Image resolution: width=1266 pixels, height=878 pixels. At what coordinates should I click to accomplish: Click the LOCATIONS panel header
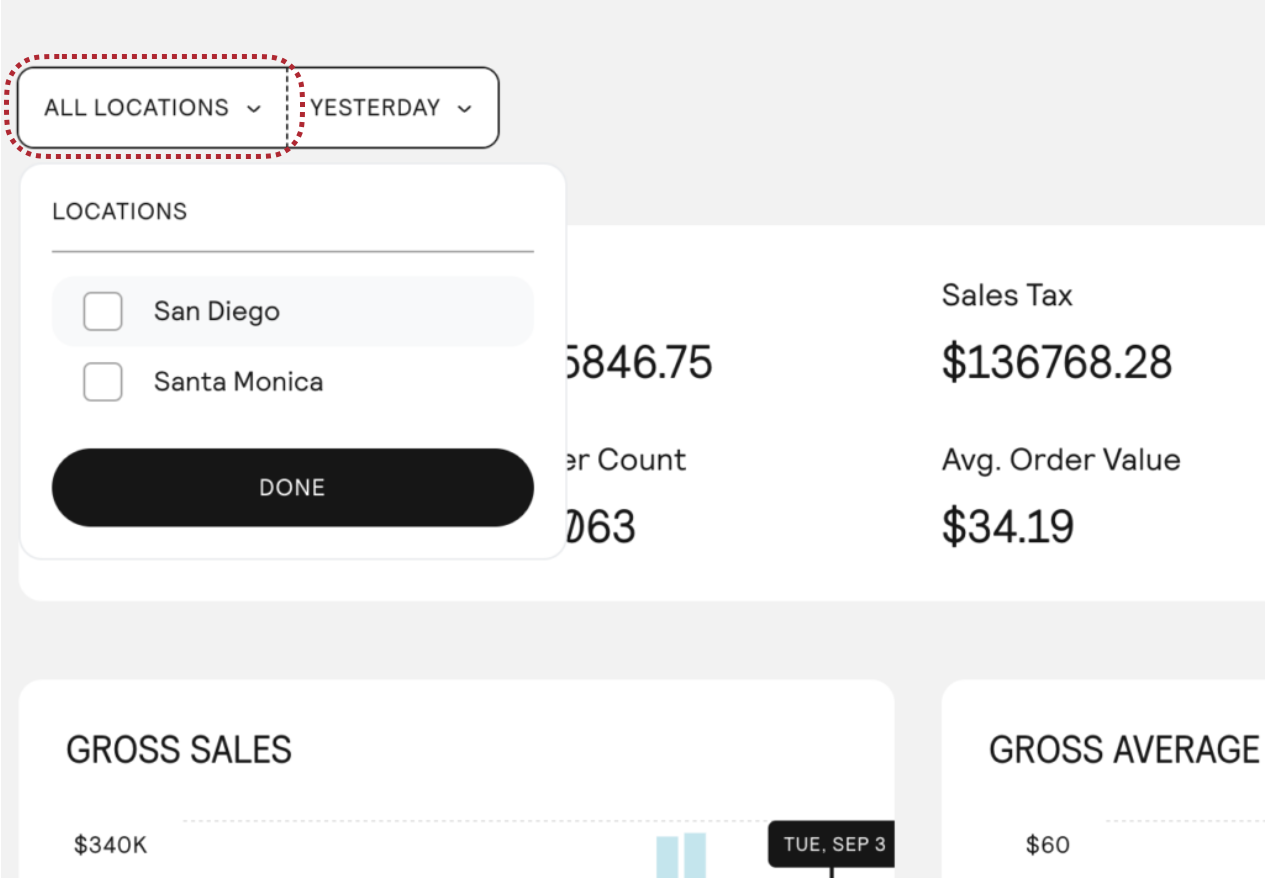[x=120, y=212]
